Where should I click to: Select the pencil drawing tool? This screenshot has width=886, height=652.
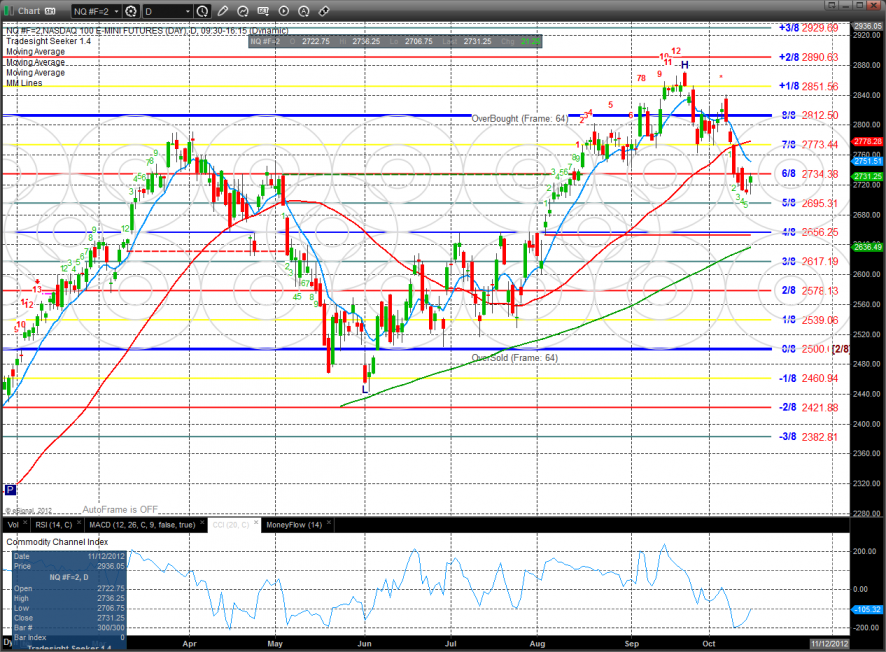223,11
